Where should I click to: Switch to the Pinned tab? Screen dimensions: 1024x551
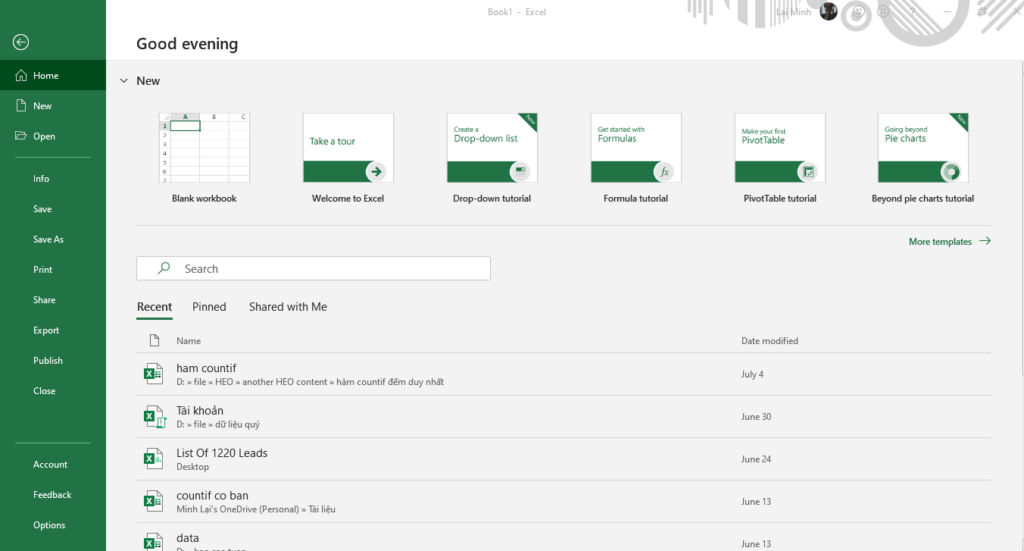tap(209, 307)
